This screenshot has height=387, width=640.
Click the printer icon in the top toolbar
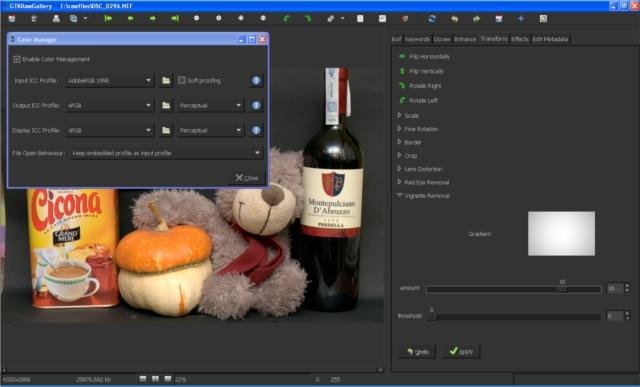(56, 19)
